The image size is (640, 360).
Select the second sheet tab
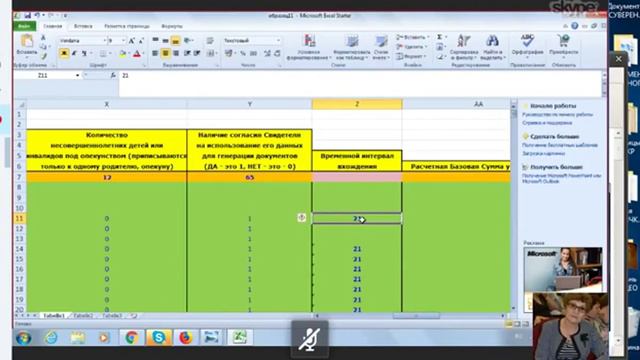coord(83,316)
